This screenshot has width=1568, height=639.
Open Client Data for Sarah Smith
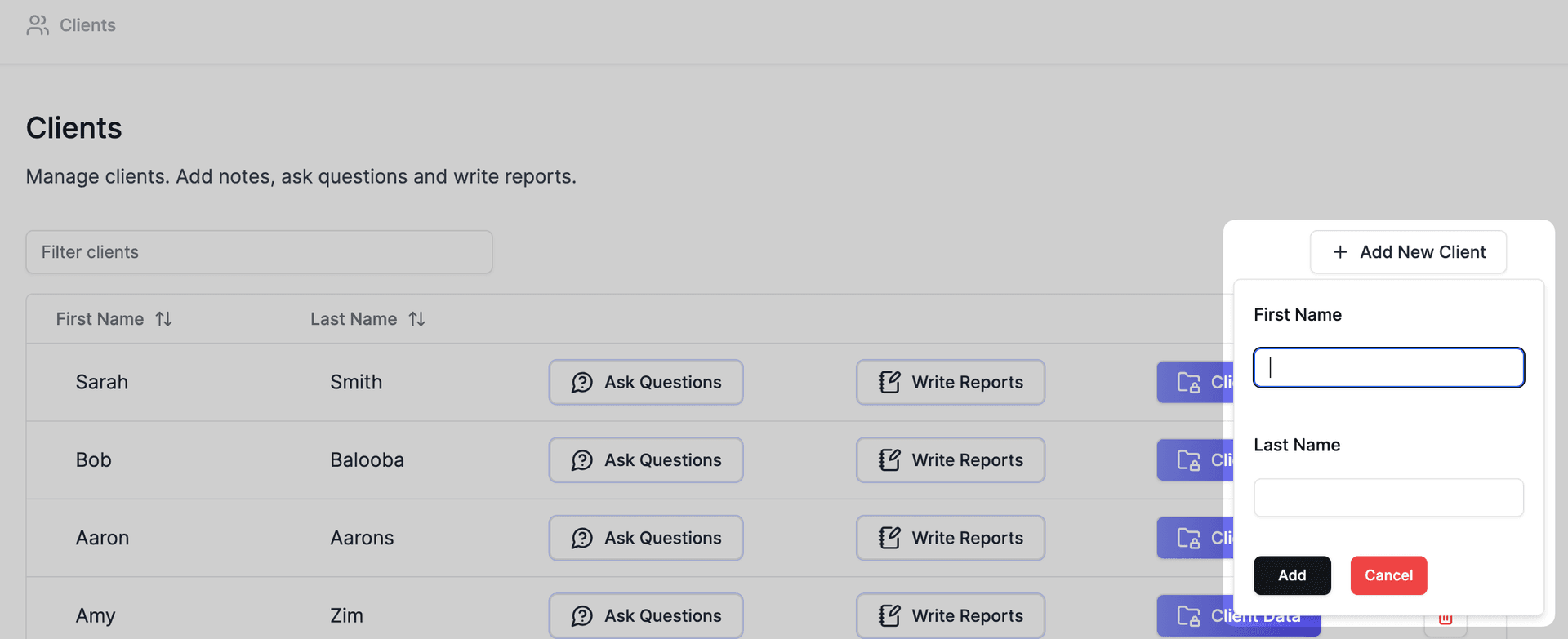tap(1194, 383)
